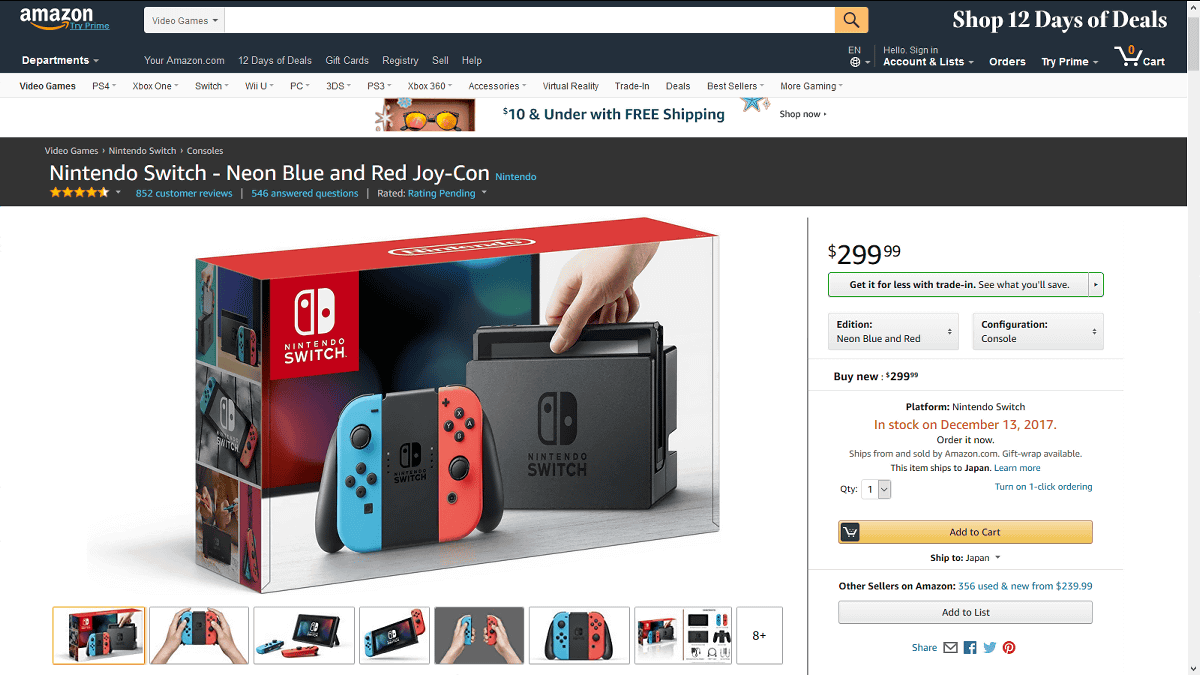This screenshot has width=1200, height=675.
Task: Open the 852 customer reviews link
Action: pyautogui.click(x=184, y=193)
